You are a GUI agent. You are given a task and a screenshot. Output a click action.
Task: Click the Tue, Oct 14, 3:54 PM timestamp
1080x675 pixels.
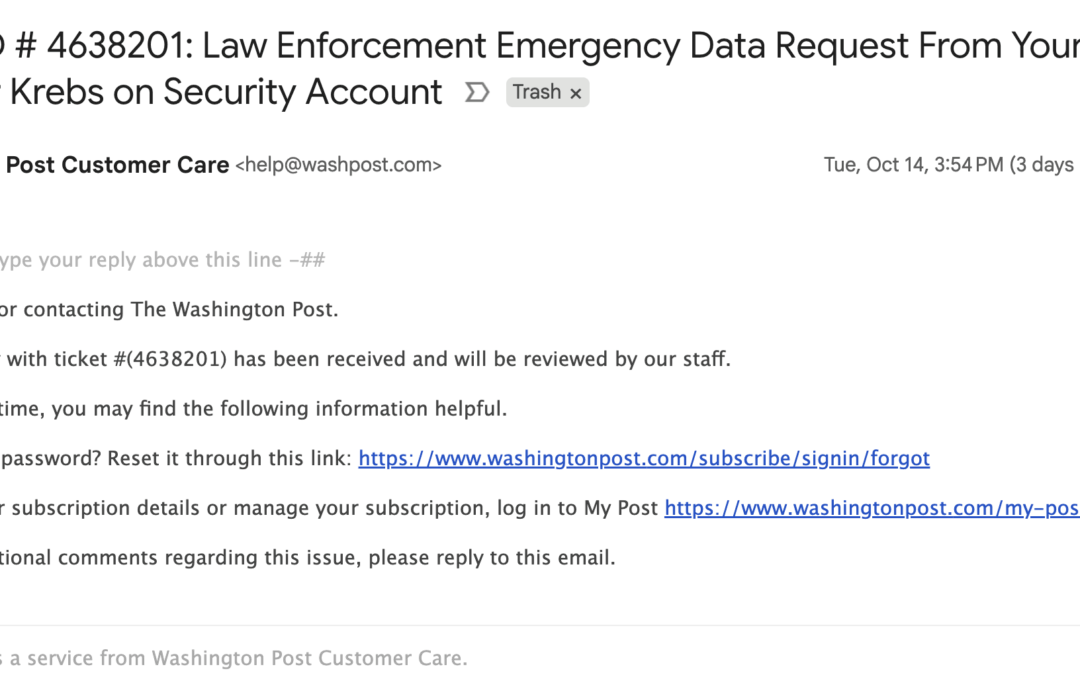click(x=913, y=165)
